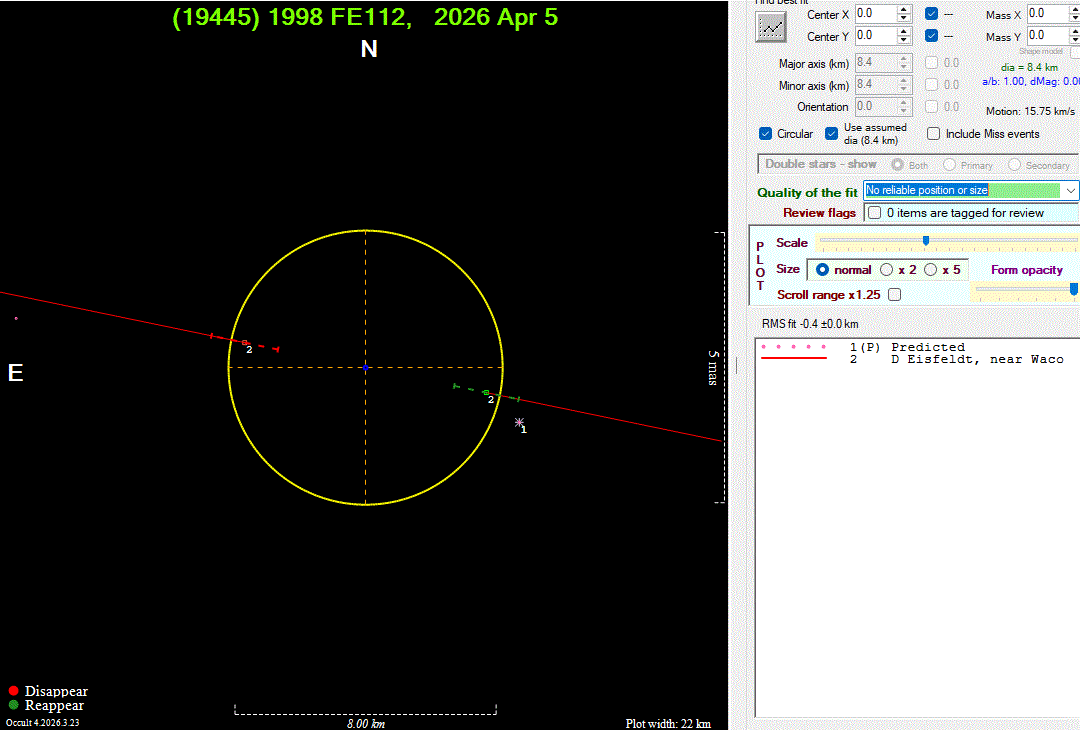1080x730 pixels.
Task: Select the x 5 plot size option
Action: 930,270
